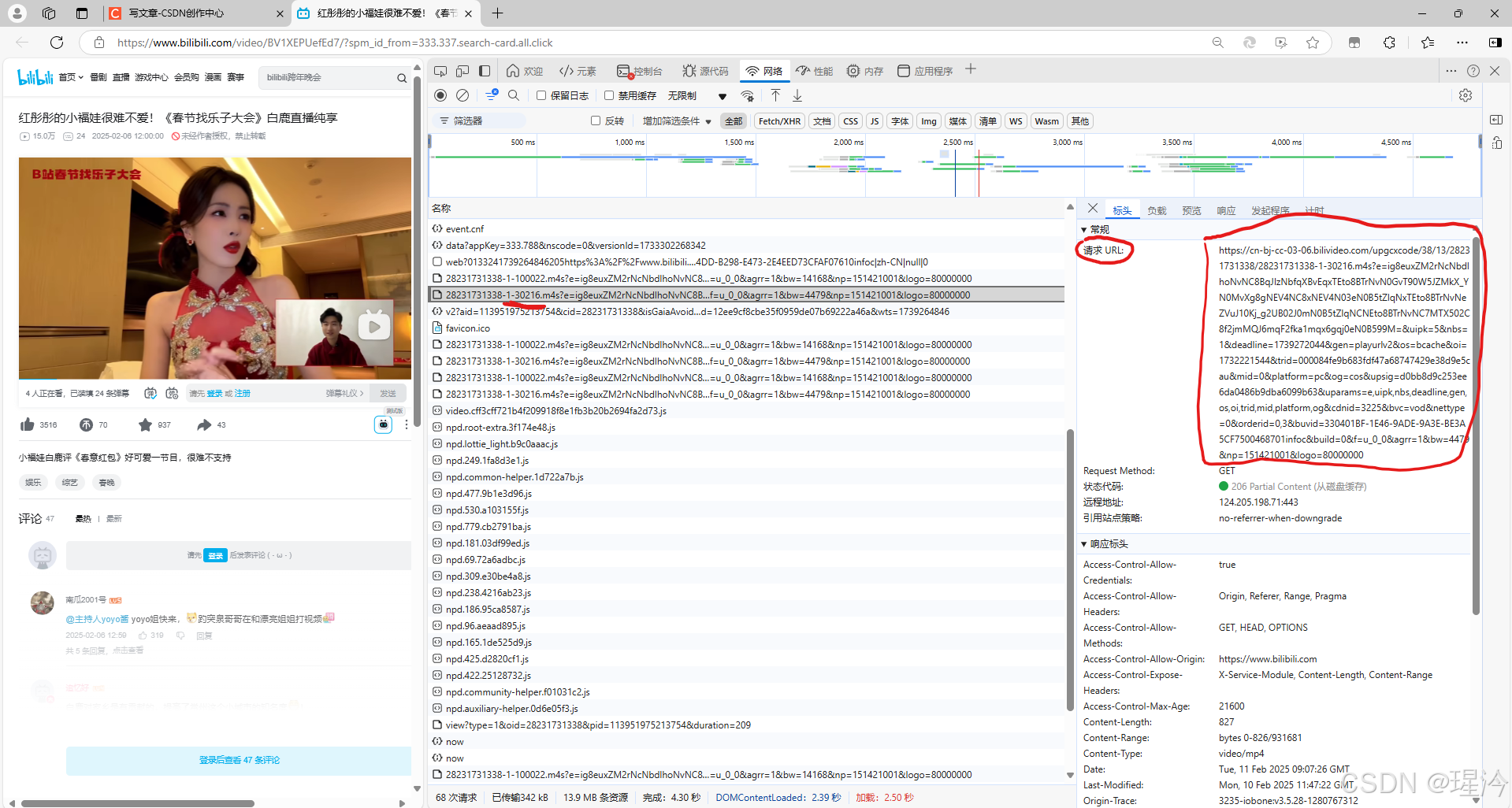Sort comments by 最新
The height and width of the screenshot is (808, 1512).
tap(114, 518)
